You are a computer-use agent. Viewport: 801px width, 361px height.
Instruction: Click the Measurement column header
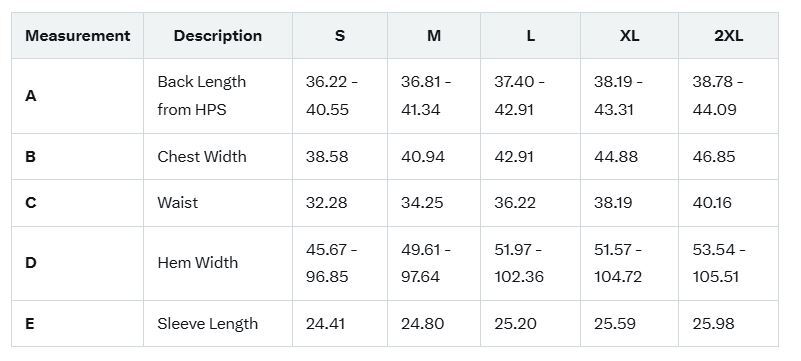(x=78, y=36)
